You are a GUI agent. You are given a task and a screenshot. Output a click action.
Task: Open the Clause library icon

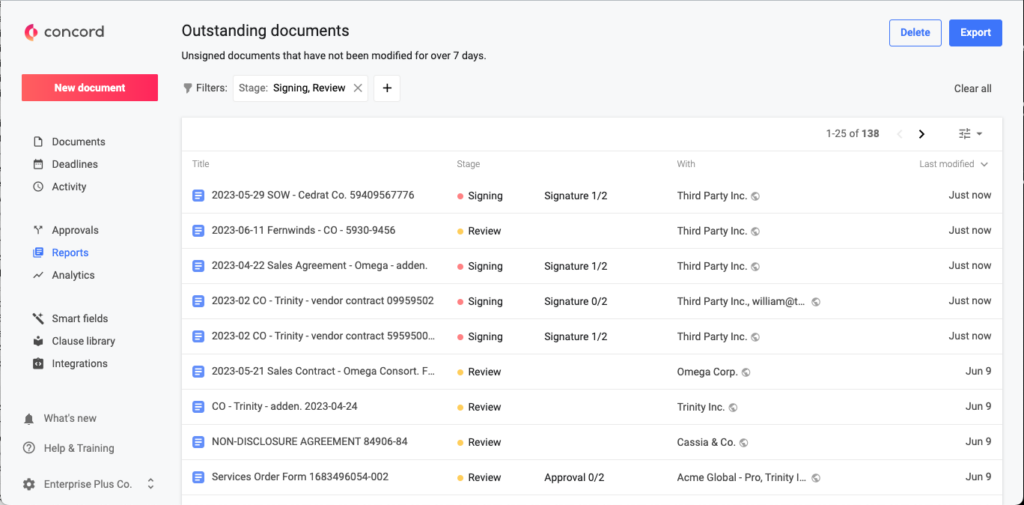(x=38, y=341)
